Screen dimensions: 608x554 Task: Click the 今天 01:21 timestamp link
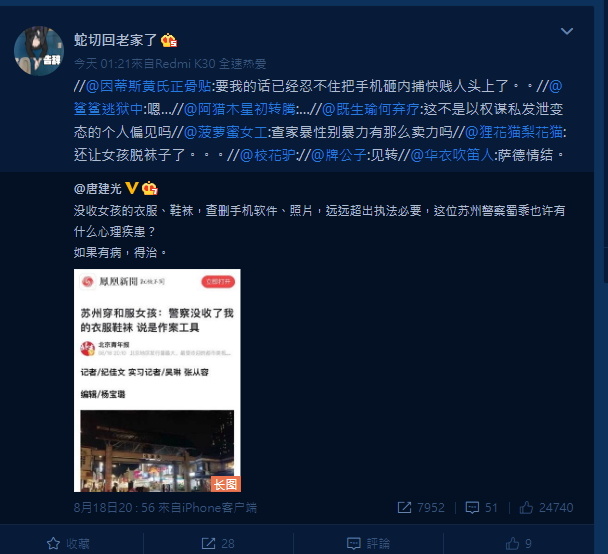point(102,63)
